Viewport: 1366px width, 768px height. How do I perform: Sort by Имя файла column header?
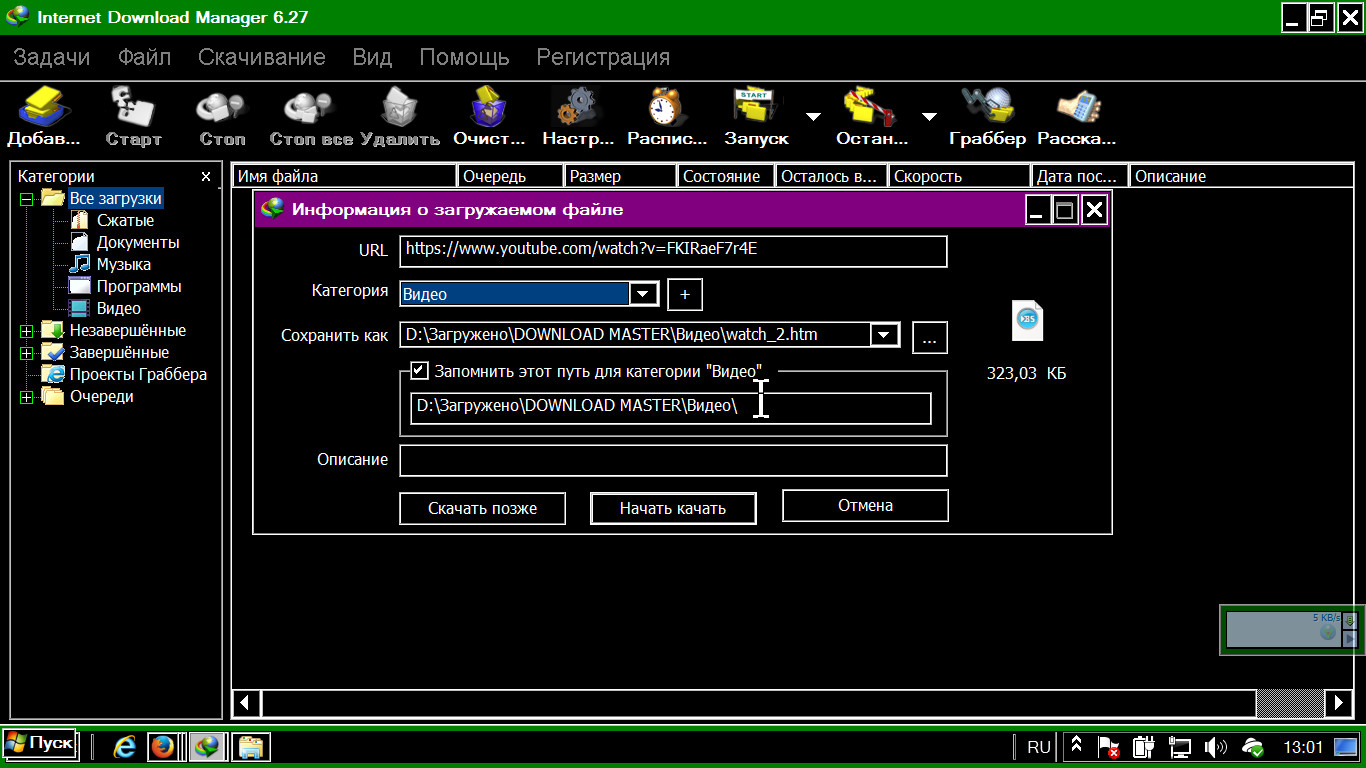(x=345, y=177)
